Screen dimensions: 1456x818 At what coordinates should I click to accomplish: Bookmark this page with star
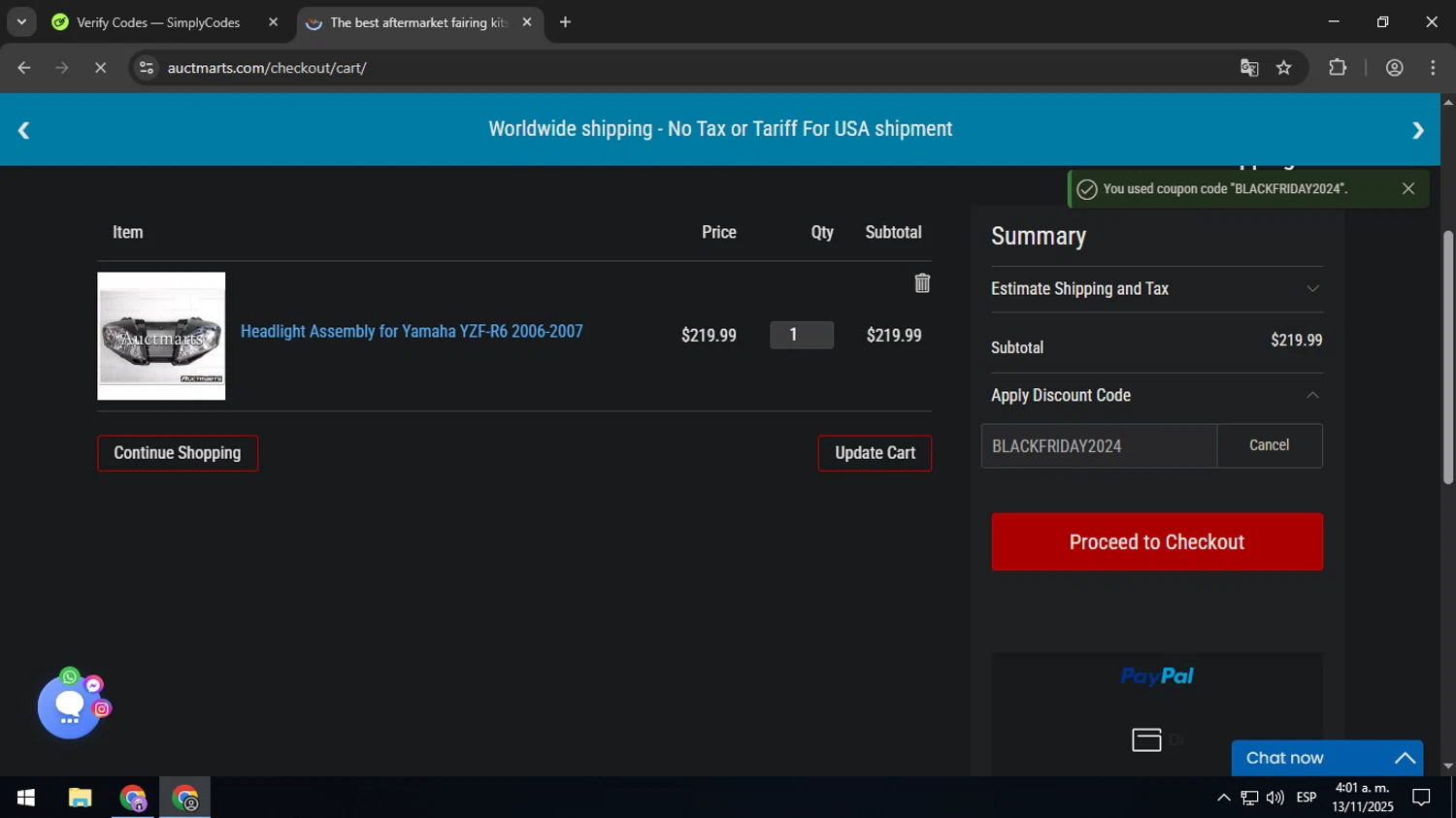pos(1284,68)
